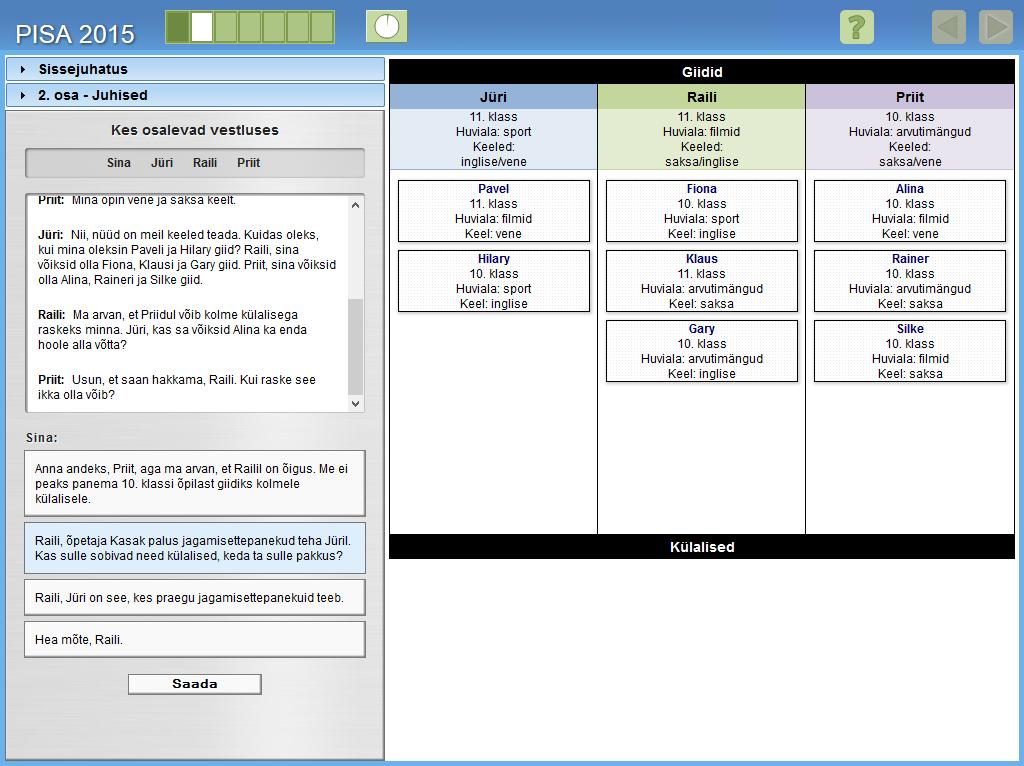Image resolution: width=1024 pixels, height=766 pixels.
Task: Select the Klaus visitor card
Action: (x=702, y=281)
